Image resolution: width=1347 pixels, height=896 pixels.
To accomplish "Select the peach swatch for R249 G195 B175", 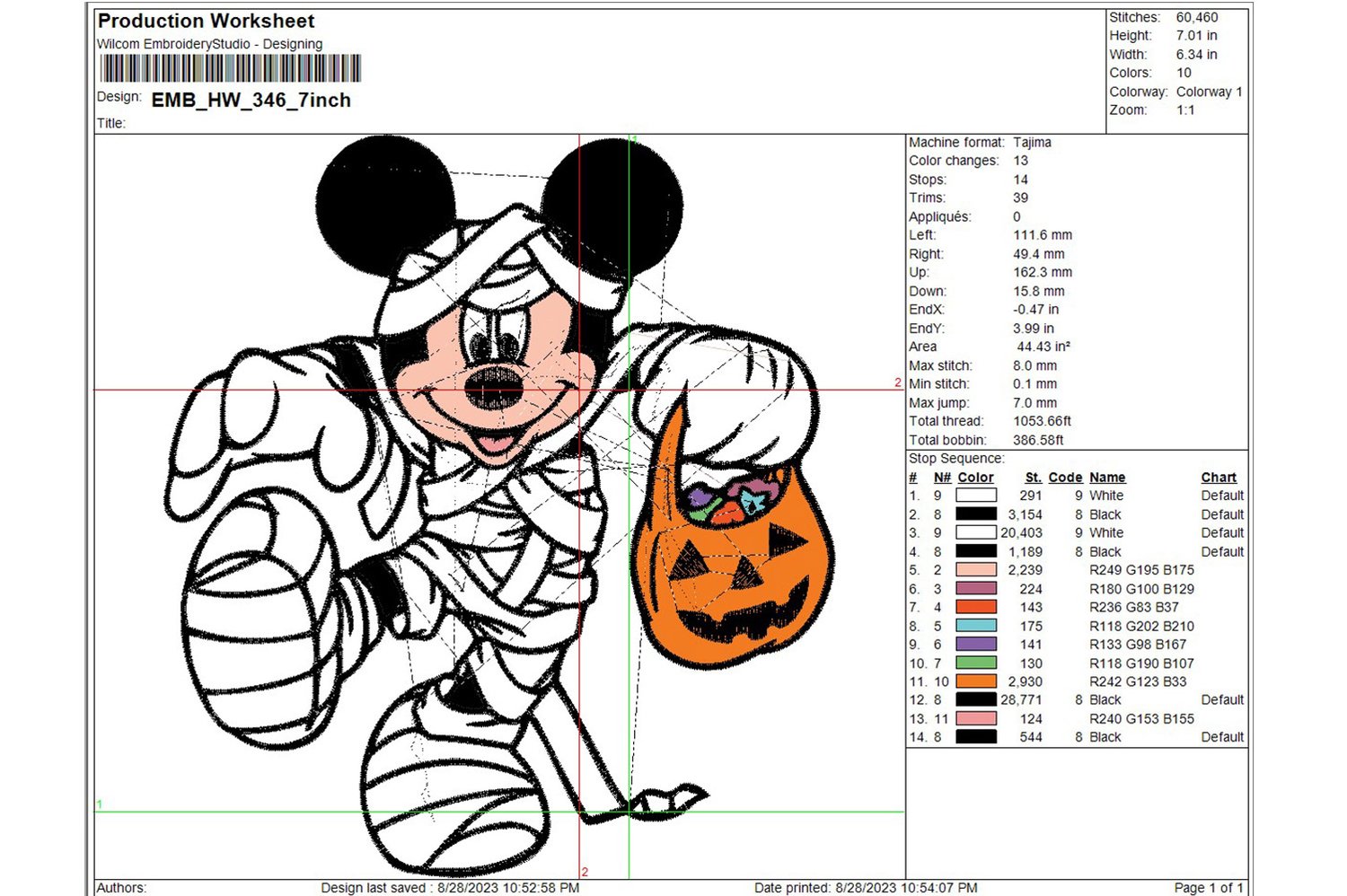I will [976, 569].
